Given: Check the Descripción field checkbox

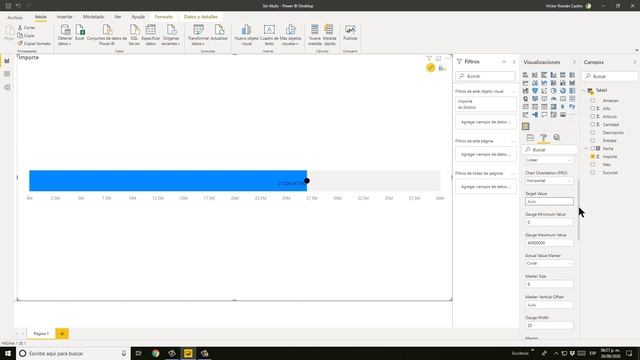Looking at the screenshot, I should point(593,132).
